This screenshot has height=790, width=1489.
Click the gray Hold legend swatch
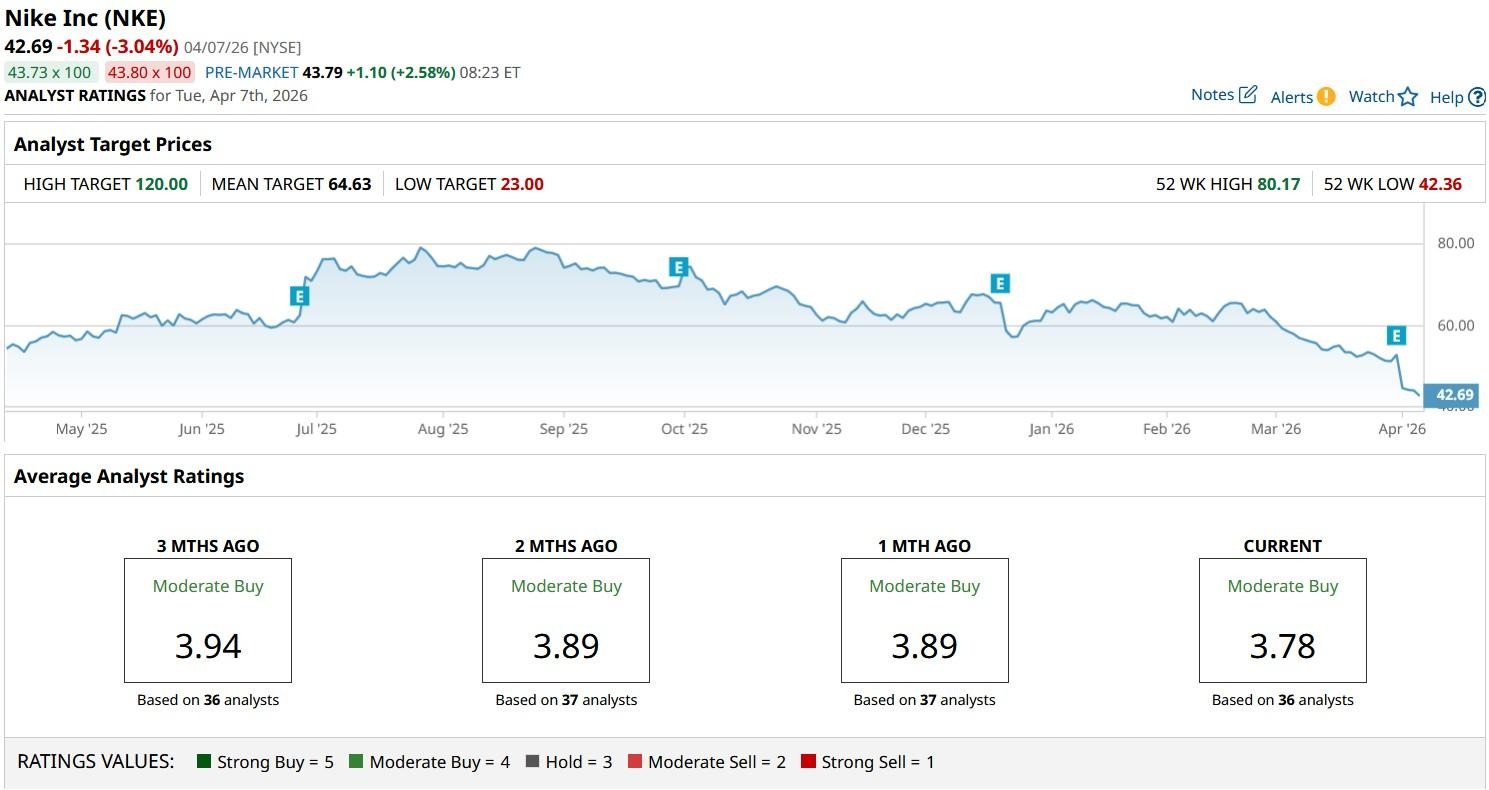532,762
